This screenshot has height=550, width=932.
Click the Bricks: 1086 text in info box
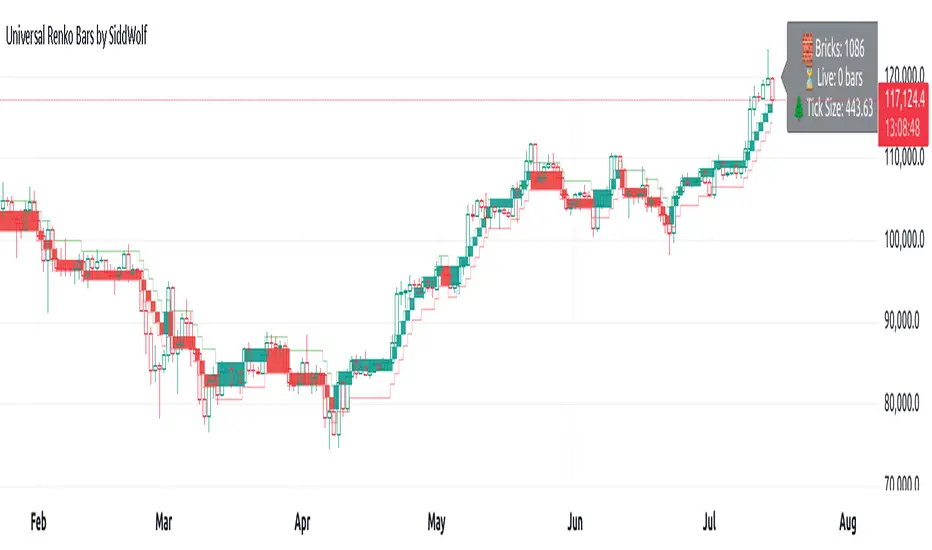(x=840, y=45)
